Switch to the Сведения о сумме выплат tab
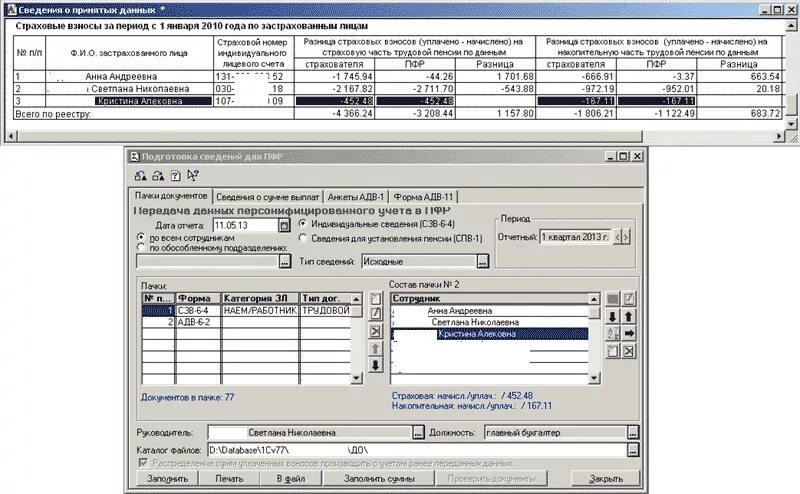The height and width of the screenshot is (494, 800). coord(267,197)
